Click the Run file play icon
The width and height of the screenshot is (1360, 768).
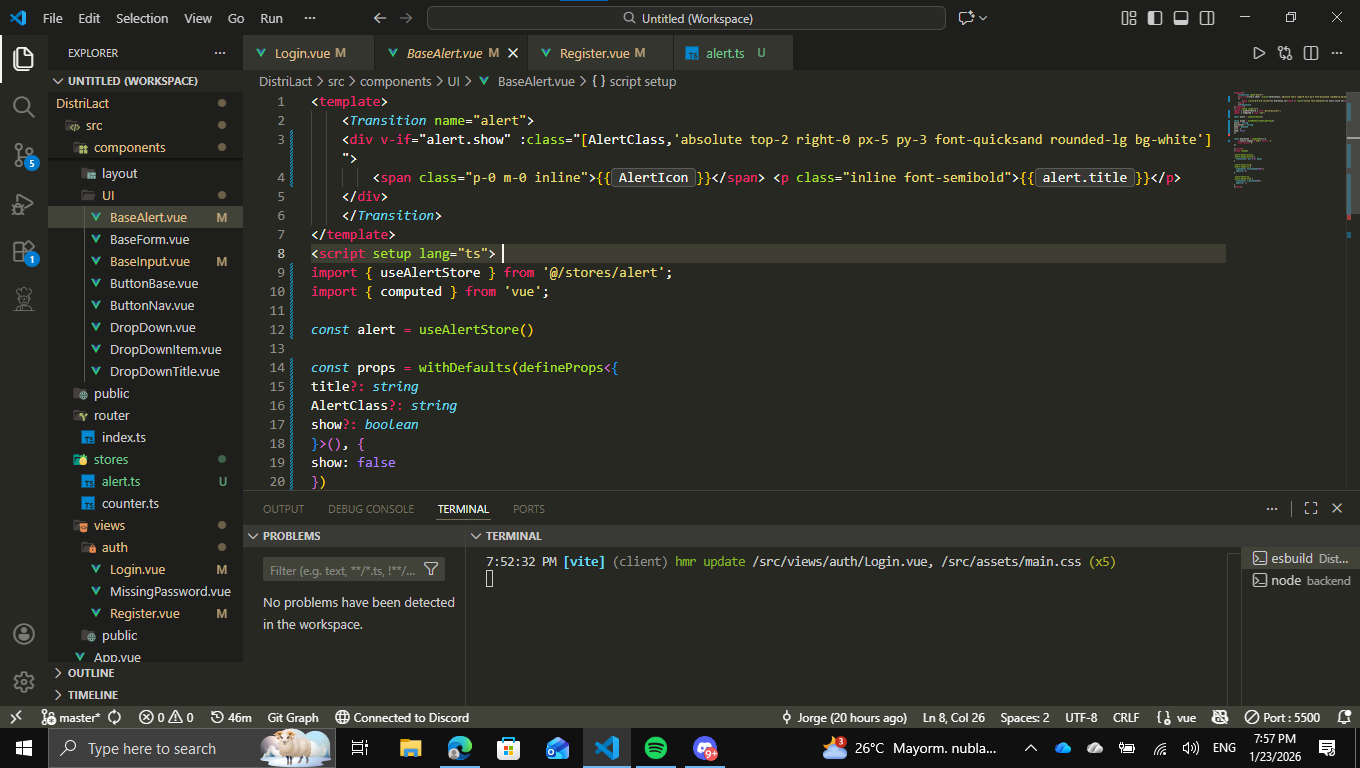point(1259,53)
